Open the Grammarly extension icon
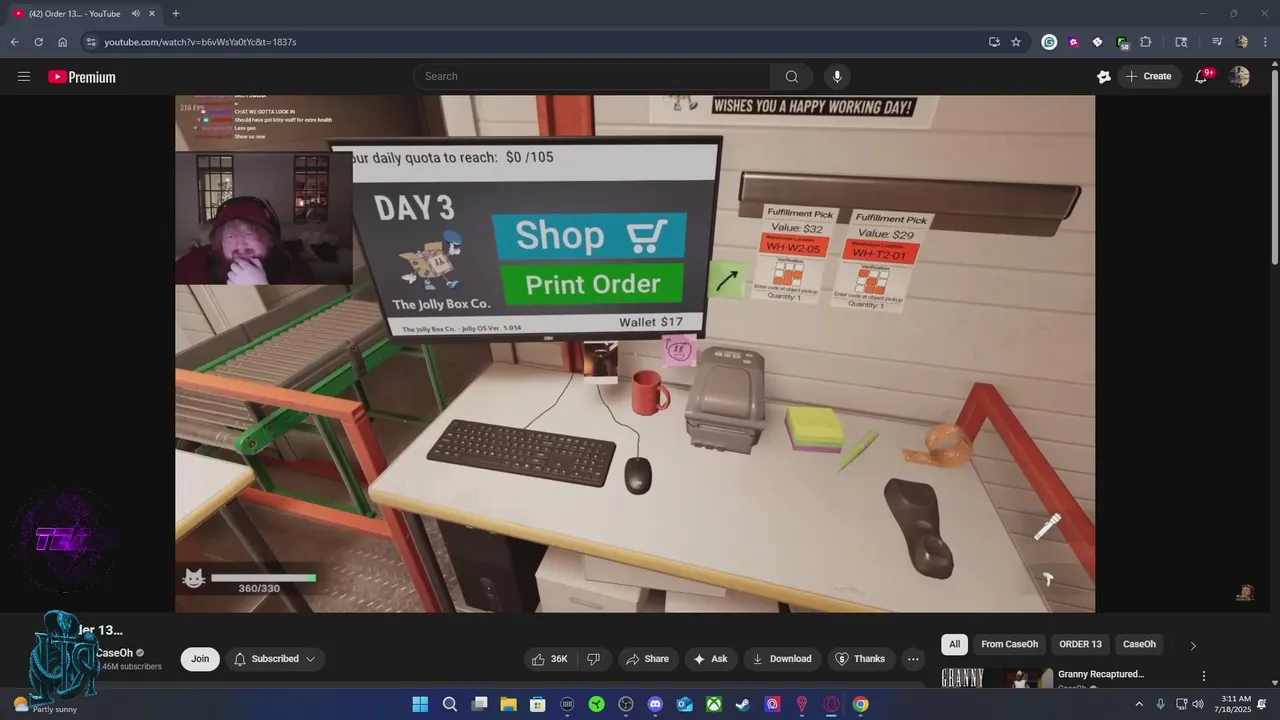The height and width of the screenshot is (720, 1280). pos(1049,42)
